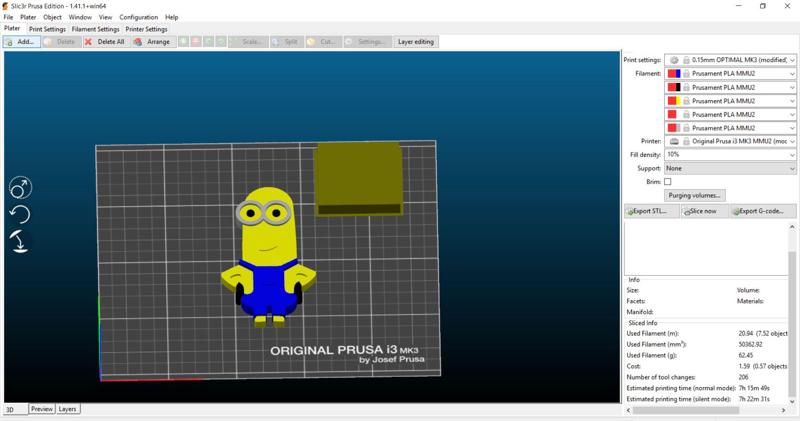Expand the second filament dropdown arrow
This screenshot has height=421, width=800.
coord(792,87)
